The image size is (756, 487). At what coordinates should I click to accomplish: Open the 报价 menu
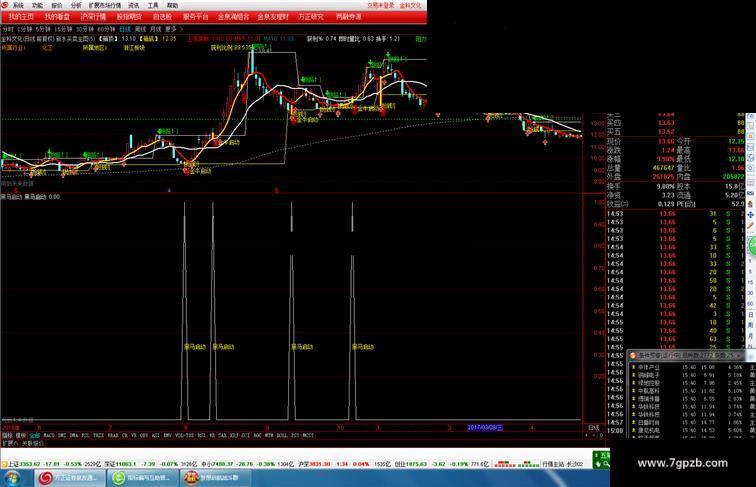(57, 5)
